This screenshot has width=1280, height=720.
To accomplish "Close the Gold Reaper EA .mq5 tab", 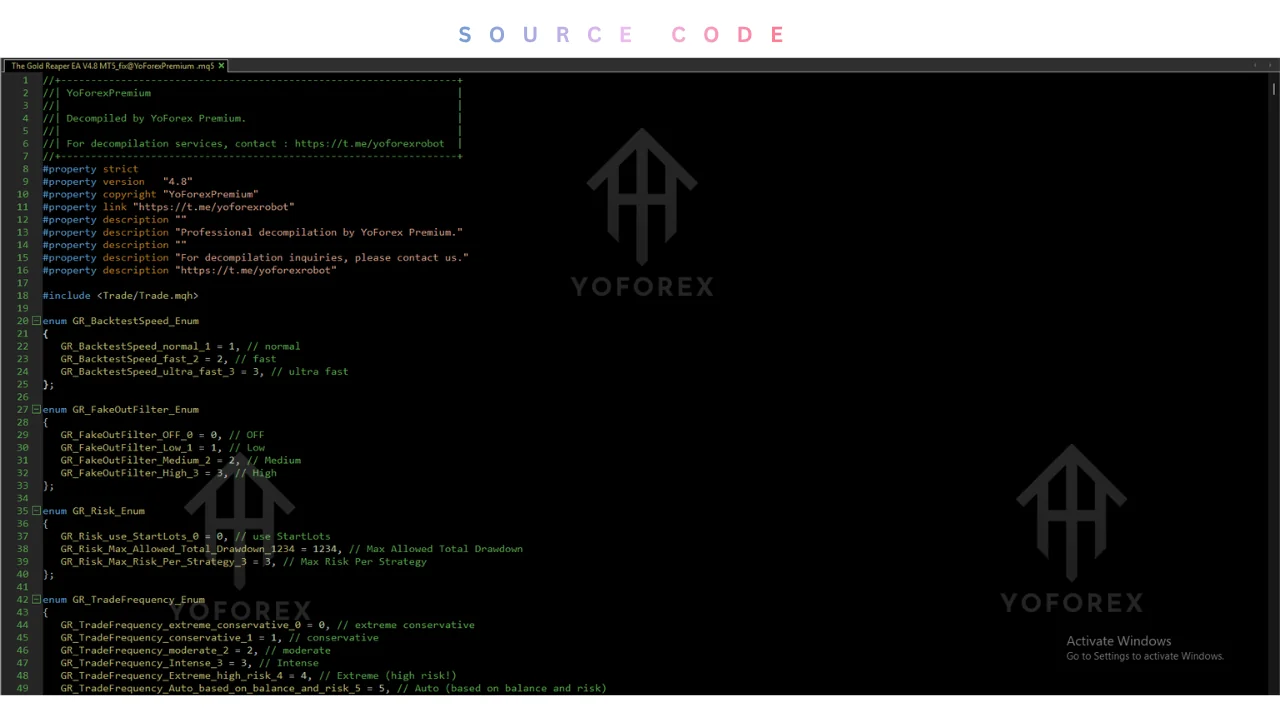I will point(222,66).
